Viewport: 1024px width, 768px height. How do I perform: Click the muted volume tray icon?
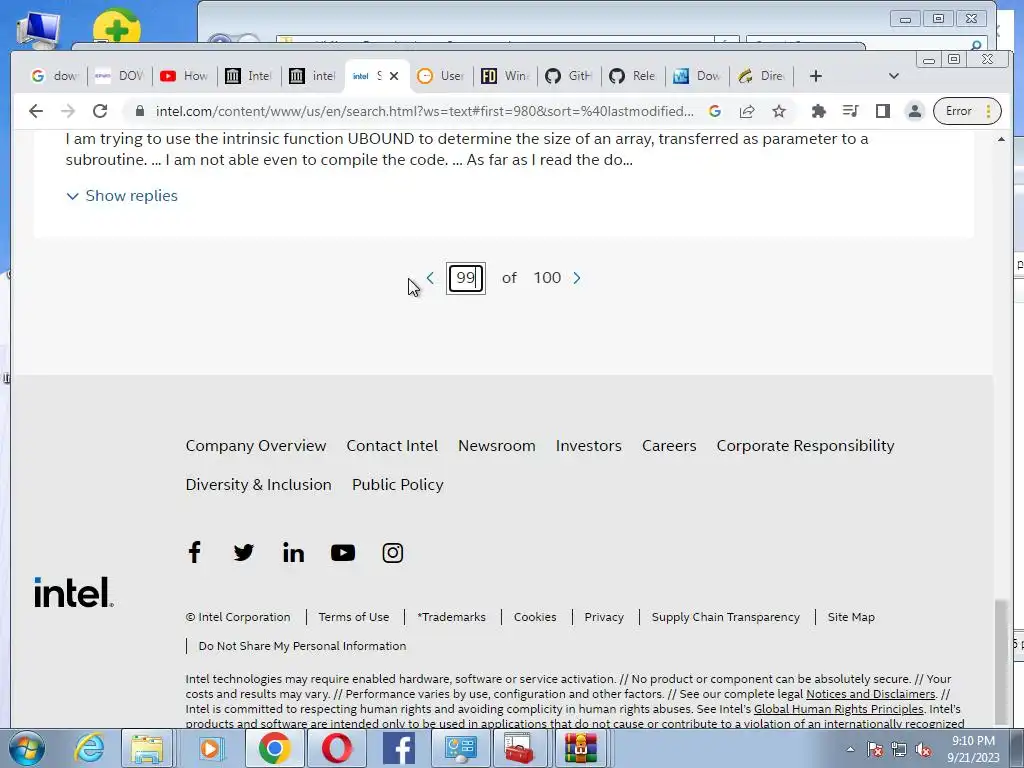pos(924,750)
